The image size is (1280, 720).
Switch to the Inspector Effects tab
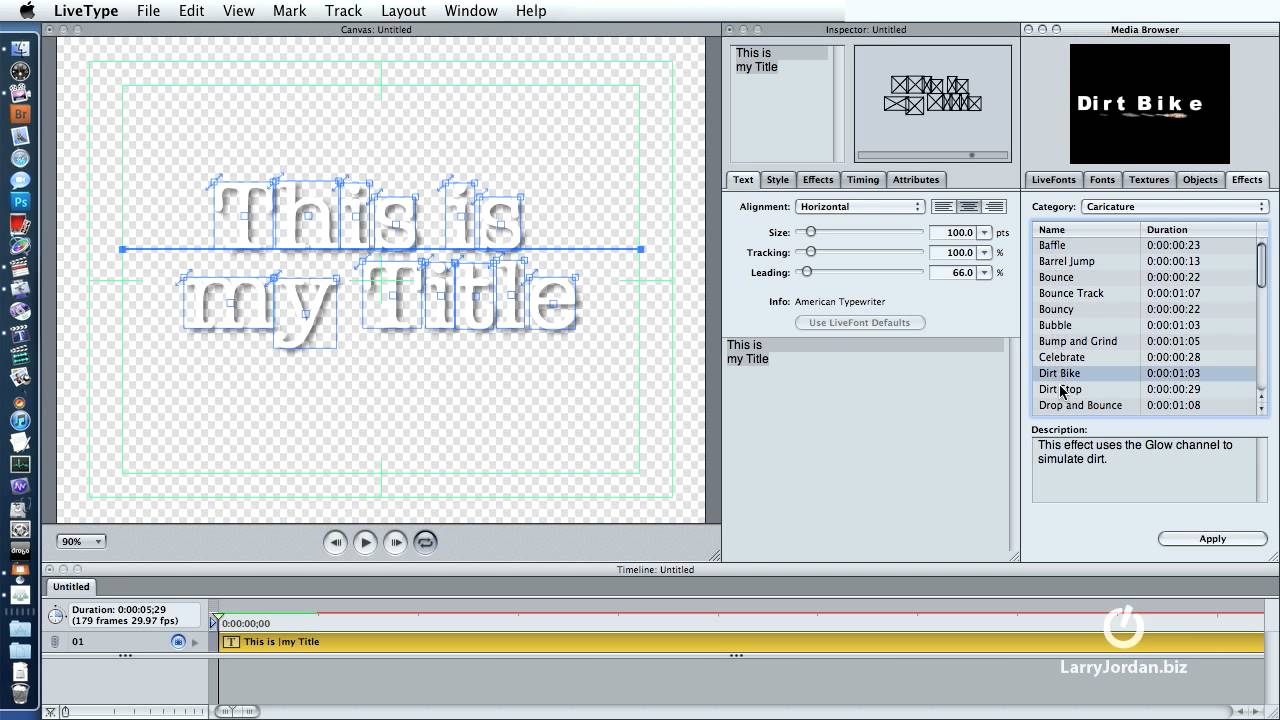coord(818,180)
